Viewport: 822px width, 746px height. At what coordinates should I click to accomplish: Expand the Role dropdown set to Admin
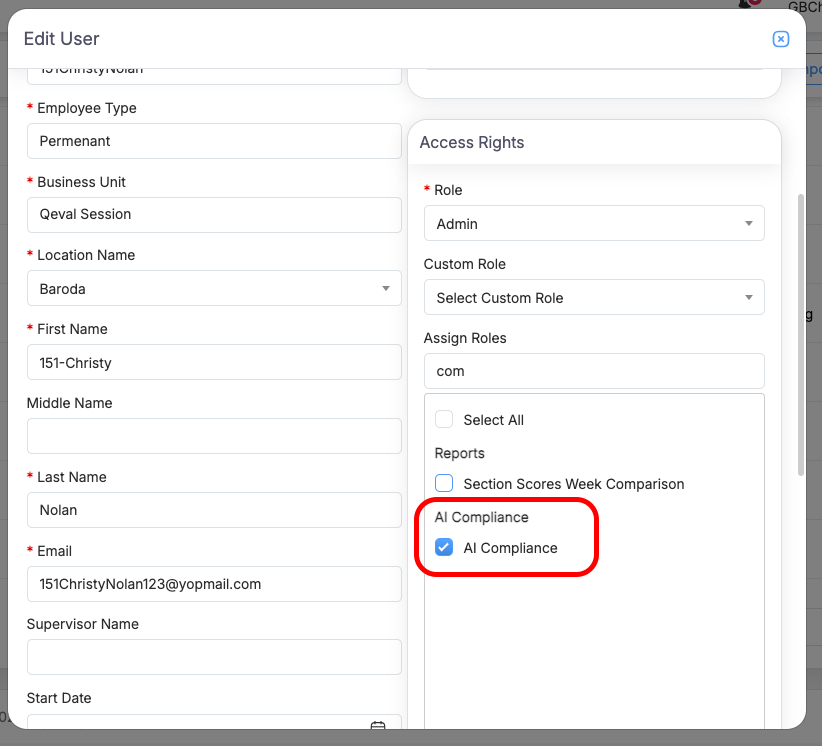[594, 224]
